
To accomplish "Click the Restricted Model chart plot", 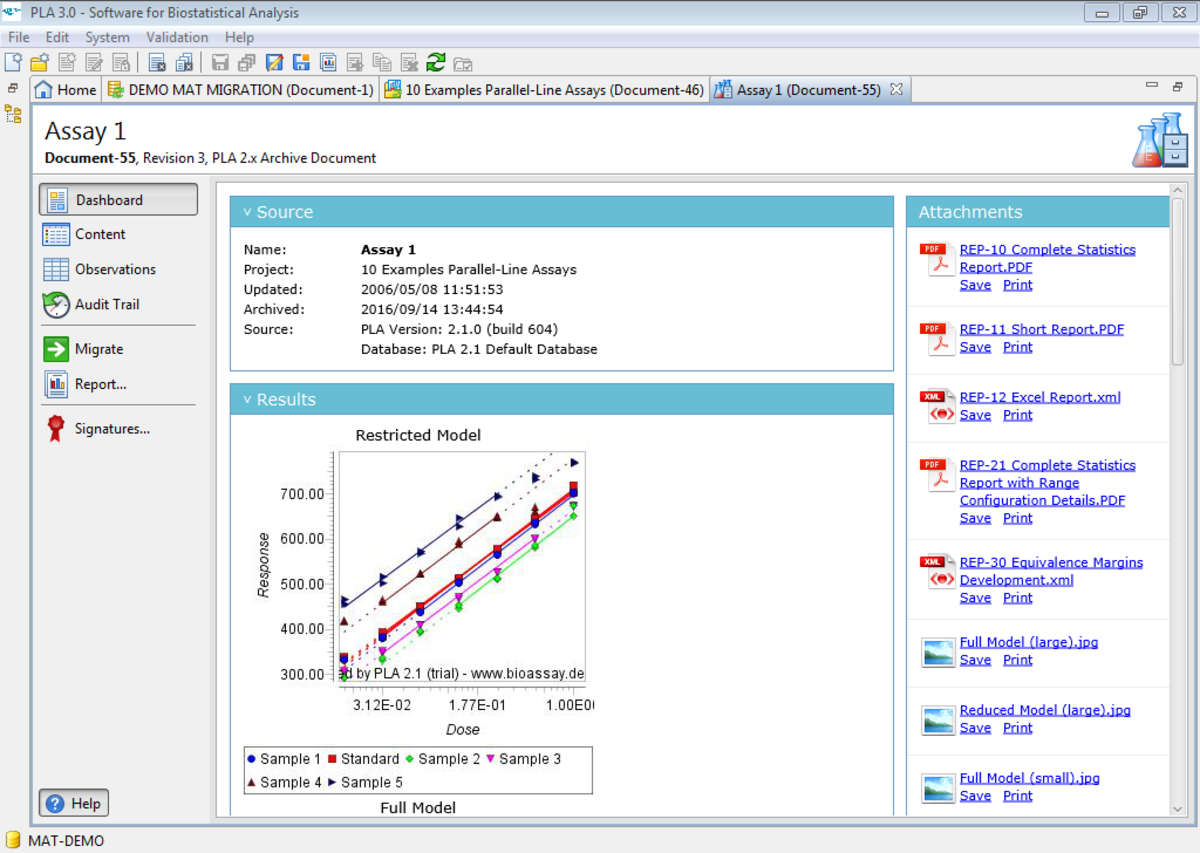I will point(461,567).
